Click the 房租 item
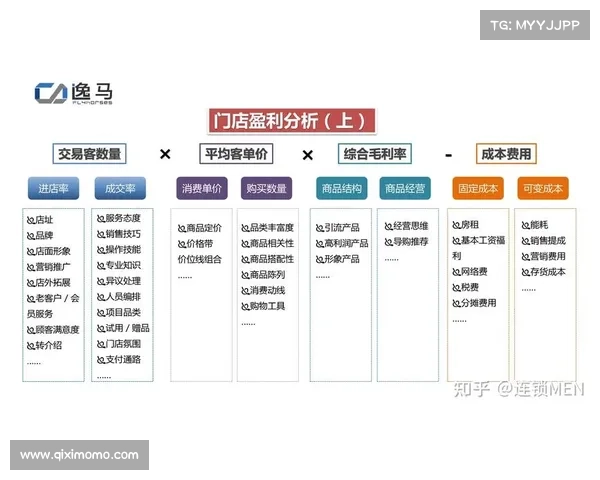The image size is (600, 480). point(465,225)
